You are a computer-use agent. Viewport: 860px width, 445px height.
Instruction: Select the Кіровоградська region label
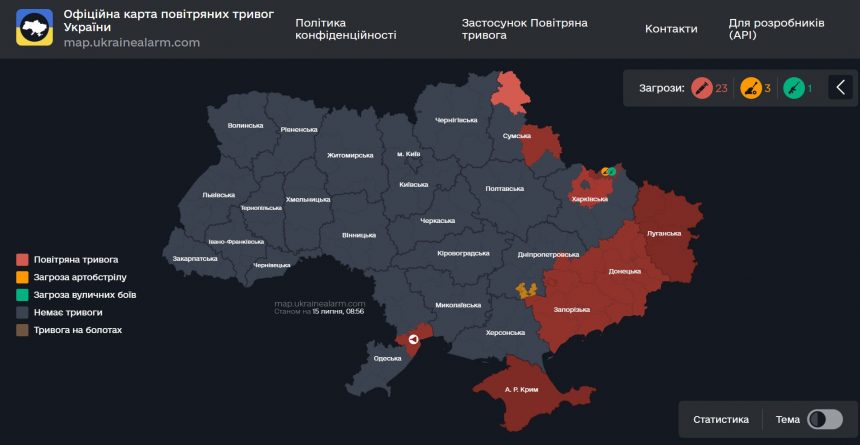pos(463,254)
